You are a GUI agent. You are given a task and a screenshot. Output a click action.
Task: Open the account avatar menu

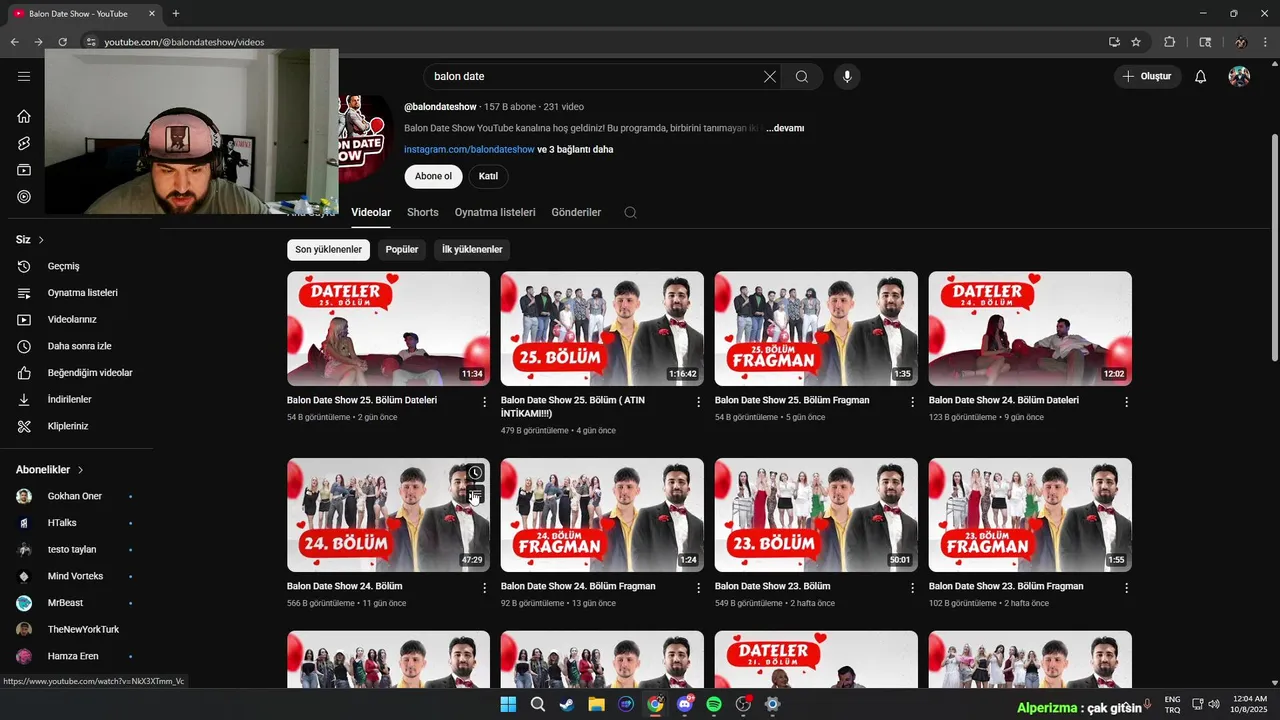click(x=1239, y=76)
